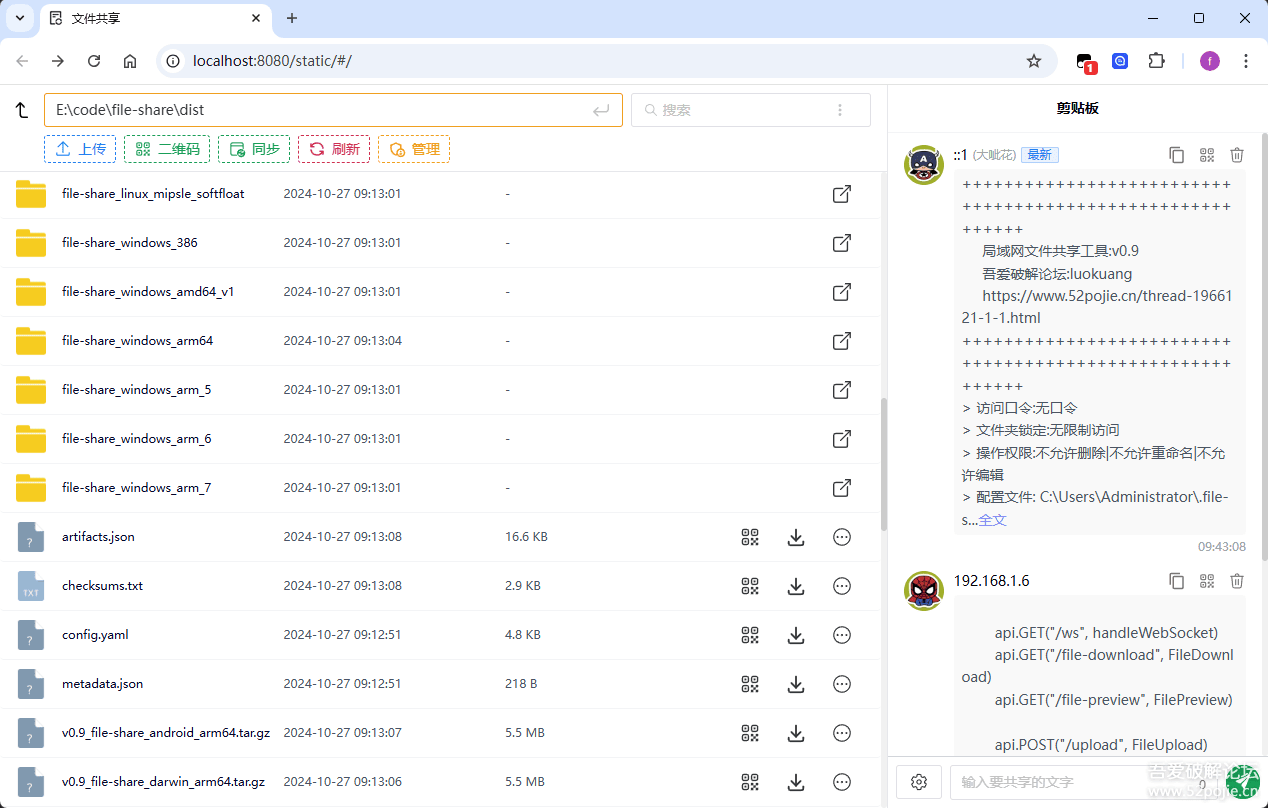This screenshot has height=808, width=1268.
Task: Open clipboard settings gear button
Action: pyautogui.click(x=919, y=782)
